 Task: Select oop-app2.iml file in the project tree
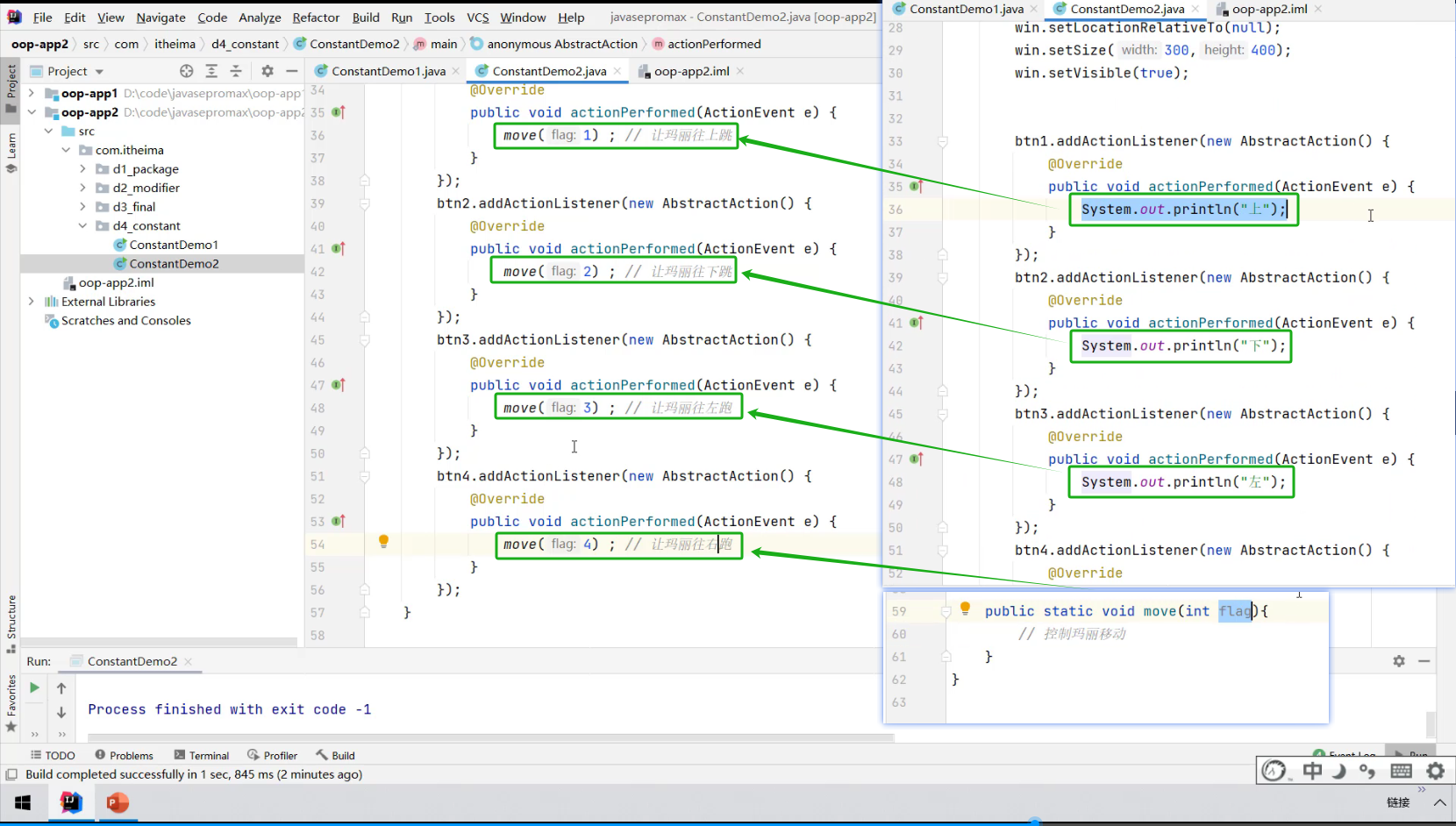click(116, 282)
